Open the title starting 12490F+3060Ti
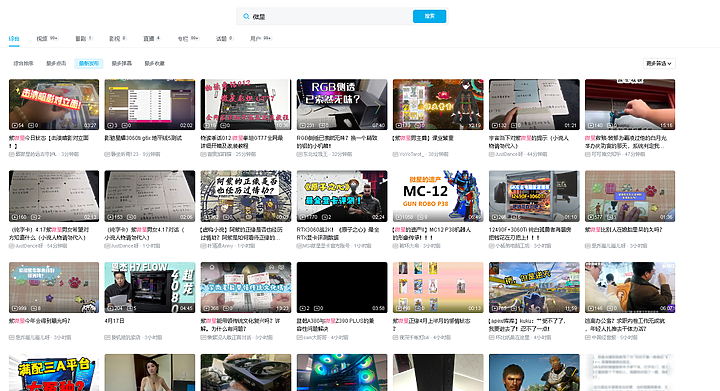This screenshot has height=391, width=720. pyautogui.click(x=530, y=234)
